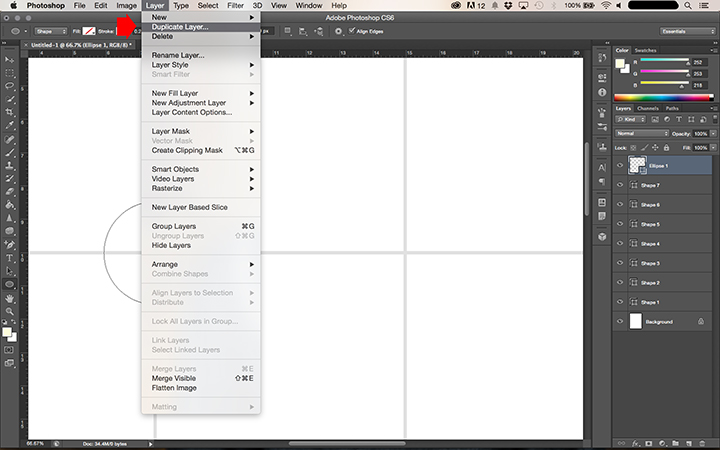Hide the Shape 1 layer
The height and width of the screenshot is (450, 720).
coord(620,302)
